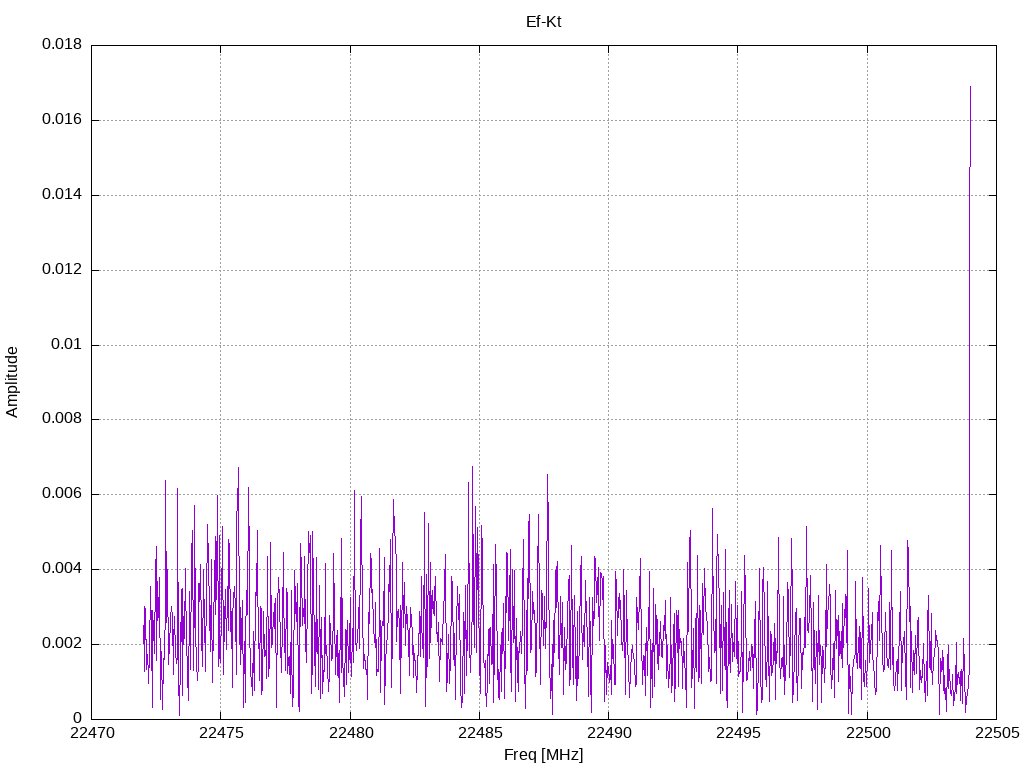Click the "Amplitude" y-axis label
The image size is (1024, 768).
12,382
